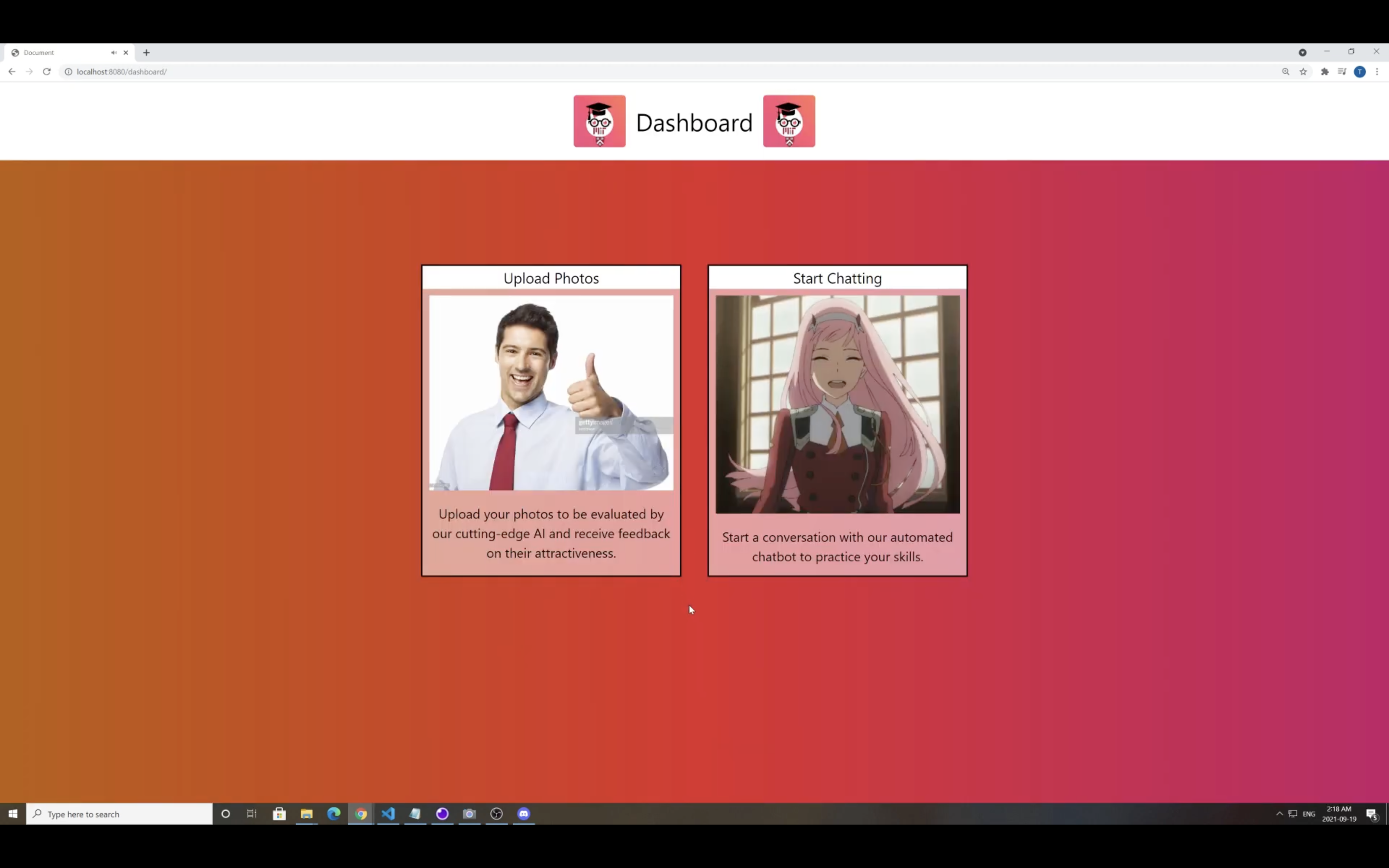Mute the Document tab audio
1389x868 pixels.
click(x=114, y=53)
